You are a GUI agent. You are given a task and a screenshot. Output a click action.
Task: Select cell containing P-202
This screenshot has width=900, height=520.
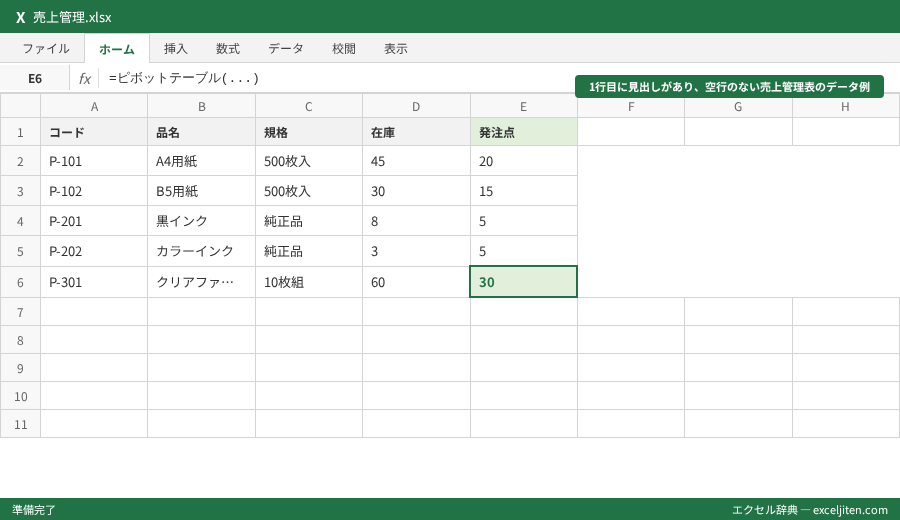(x=94, y=251)
